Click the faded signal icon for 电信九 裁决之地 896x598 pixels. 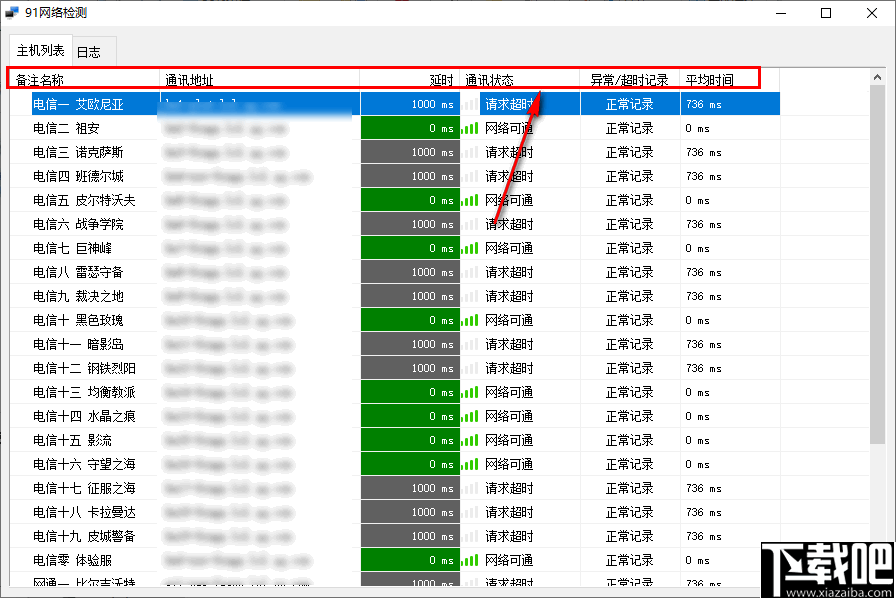tap(470, 296)
